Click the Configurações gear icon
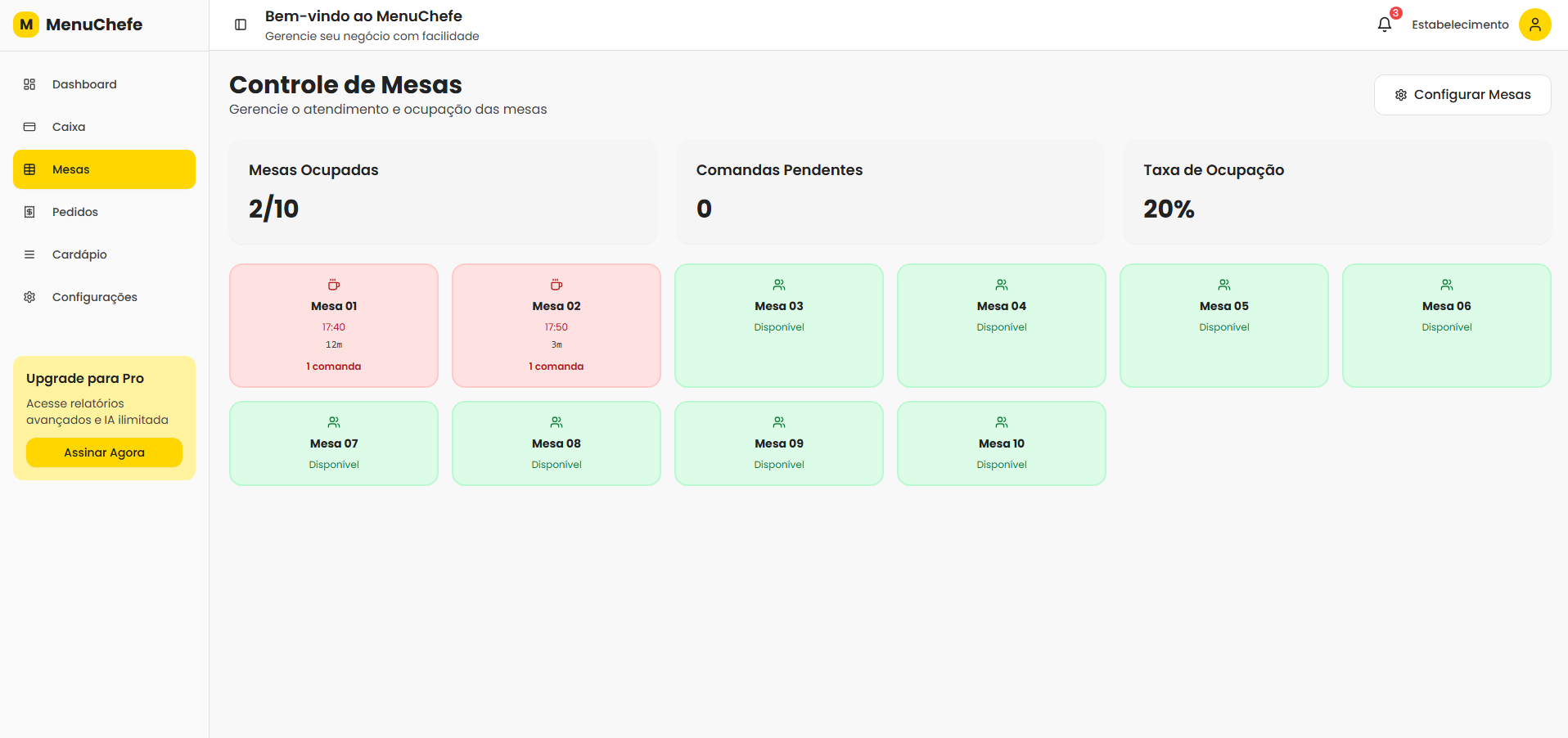Image resolution: width=1568 pixels, height=738 pixels. point(29,297)
